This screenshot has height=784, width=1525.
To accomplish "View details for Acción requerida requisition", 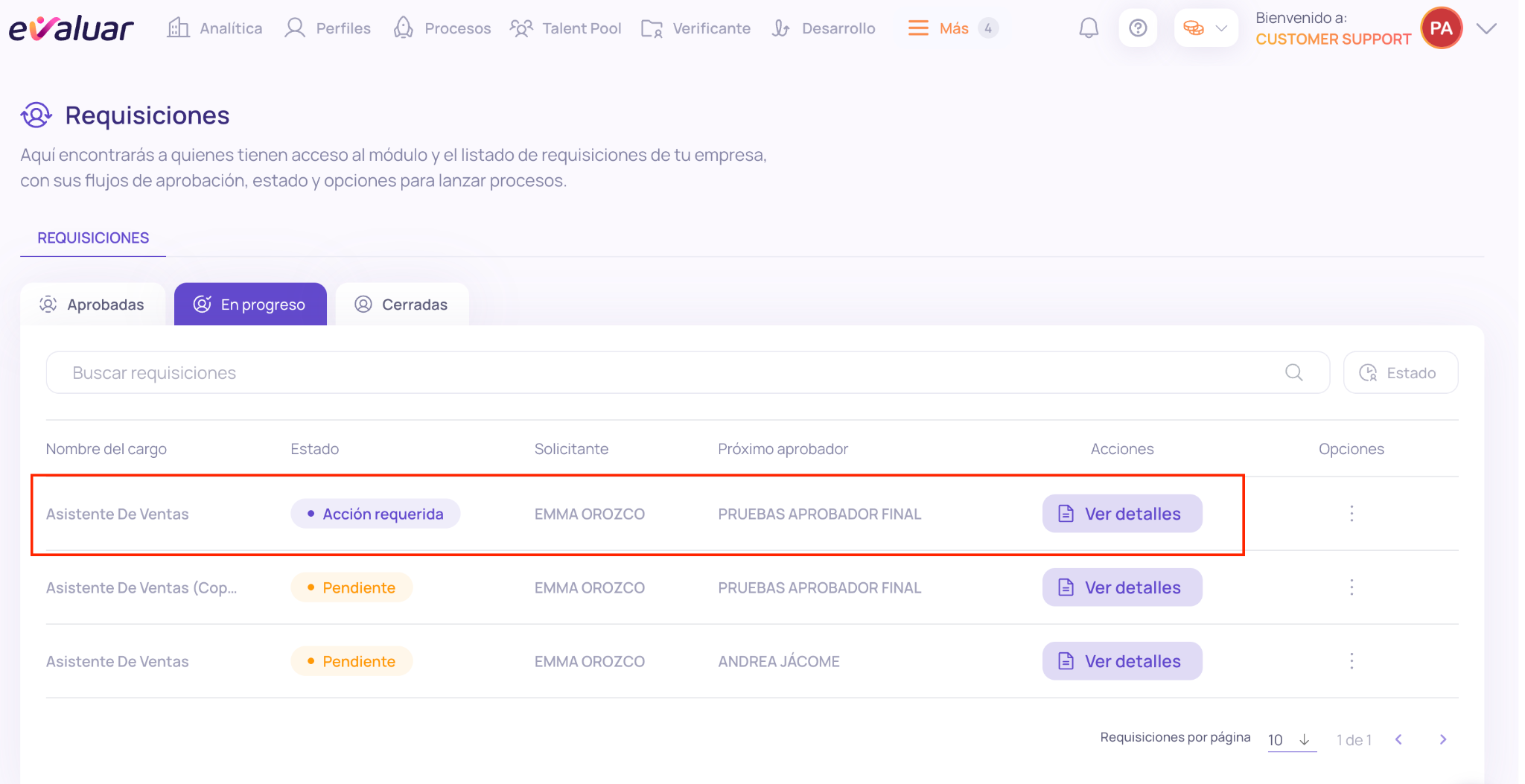I will click(1122, 514).
